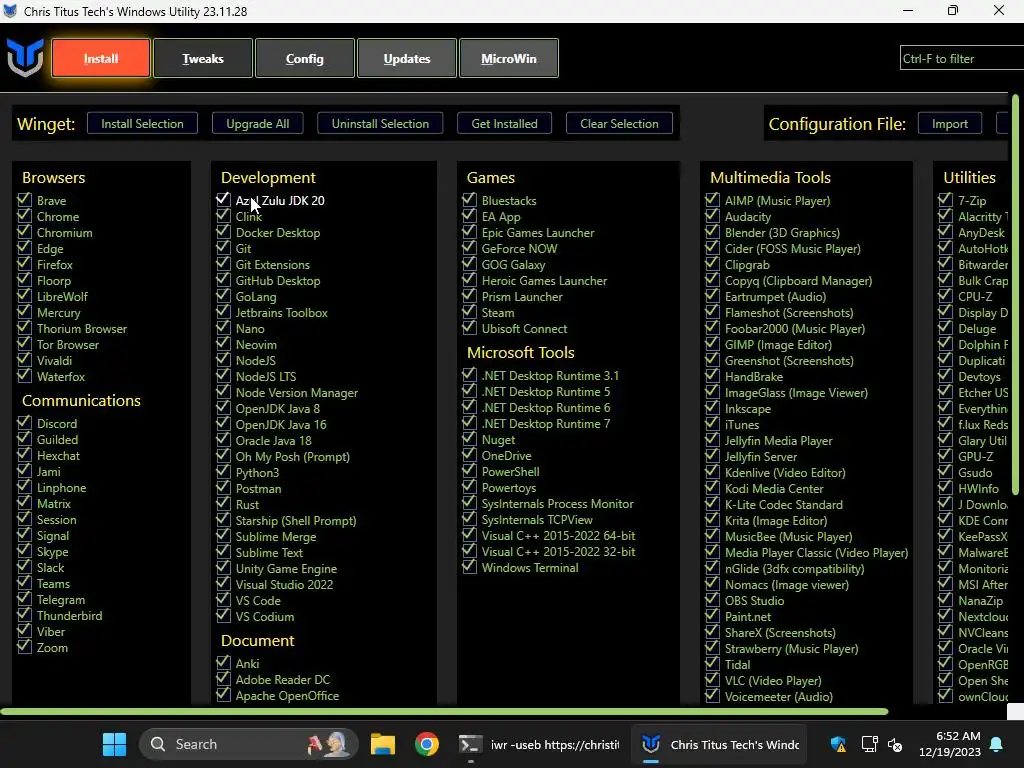Toggle Epic Games Launcher checkbox

[469, 232]
